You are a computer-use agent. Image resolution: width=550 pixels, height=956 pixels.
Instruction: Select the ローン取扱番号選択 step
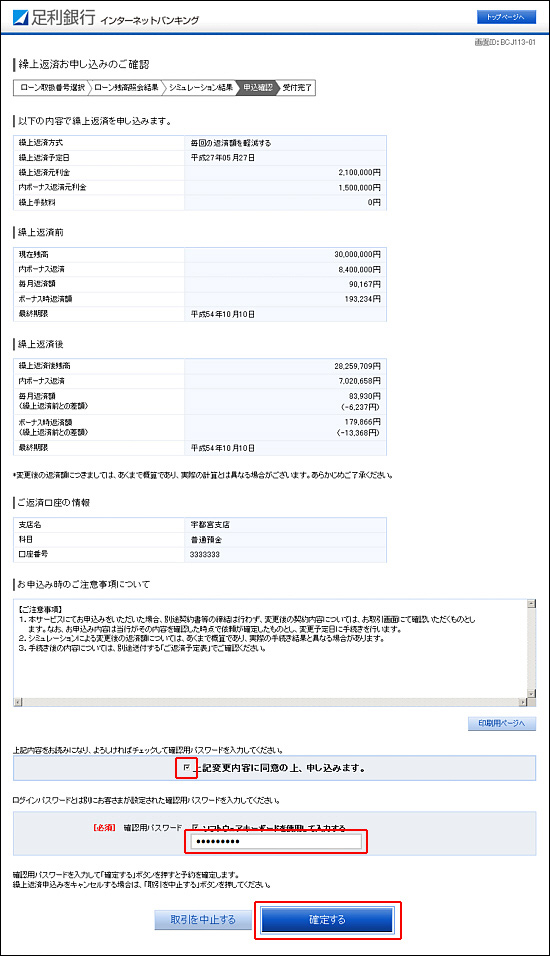52,88
